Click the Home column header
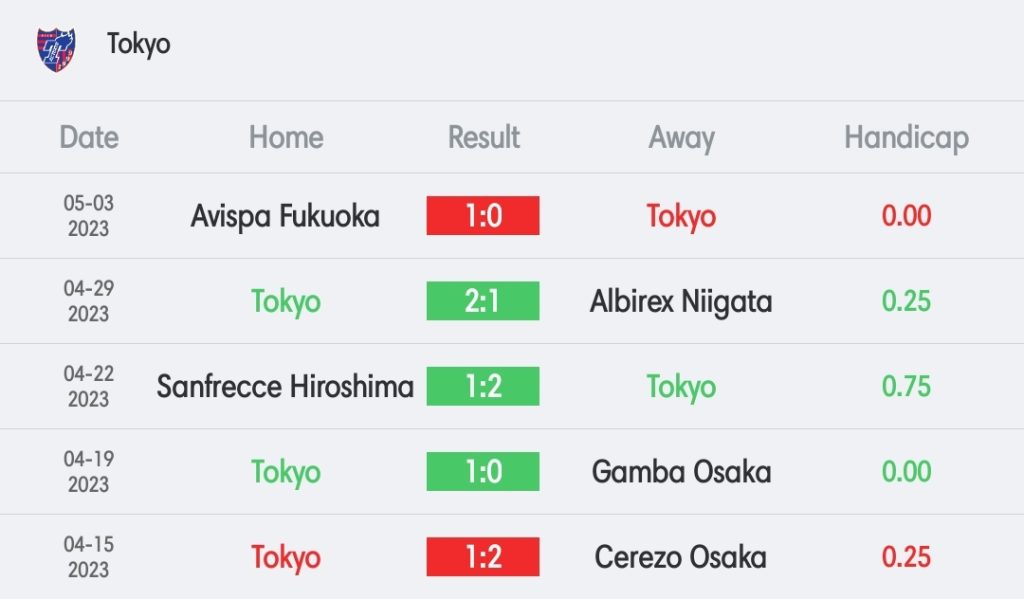 pos(286,137)
